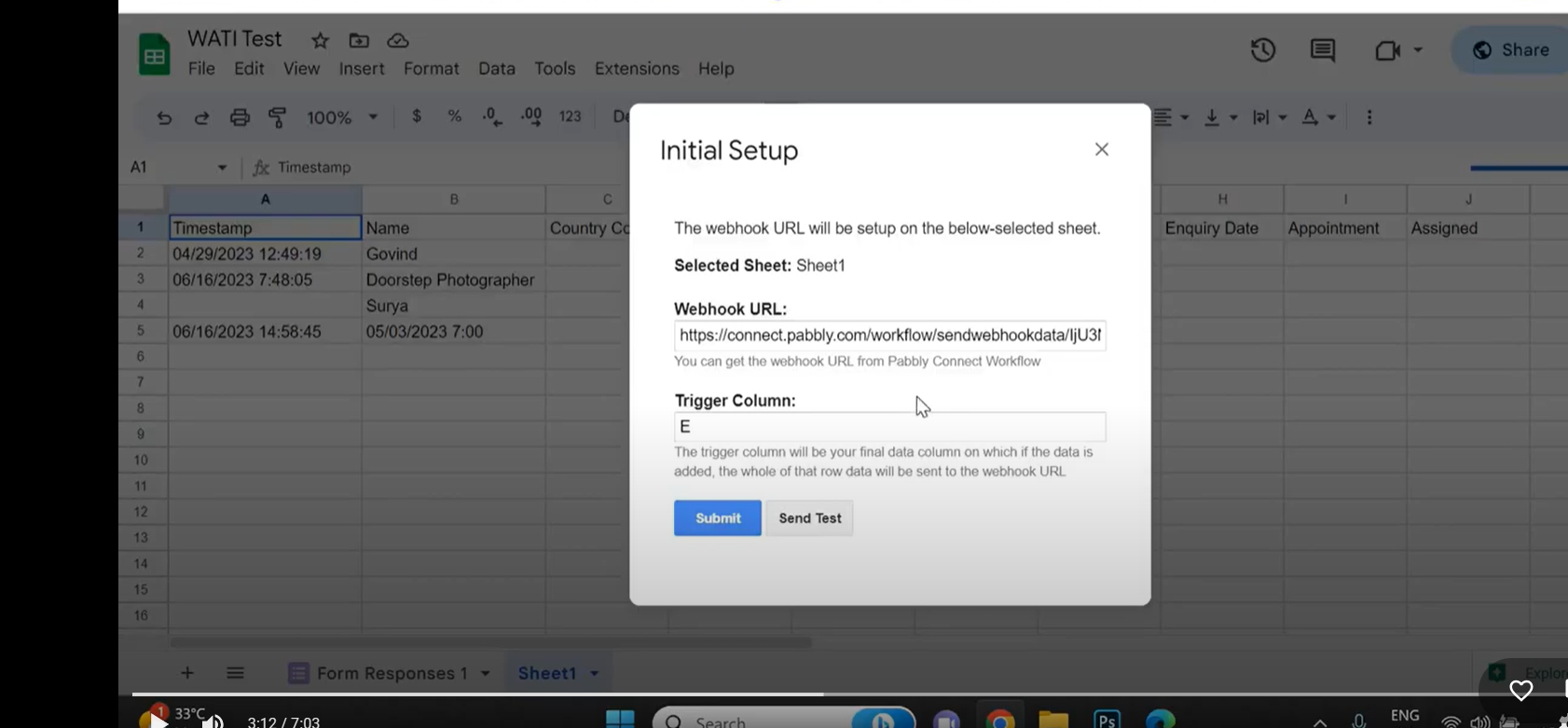Click the redo arrow in toolbar
Image resolution: width=1568 pixels, height=728 pixels.
[x=201, y=117]
